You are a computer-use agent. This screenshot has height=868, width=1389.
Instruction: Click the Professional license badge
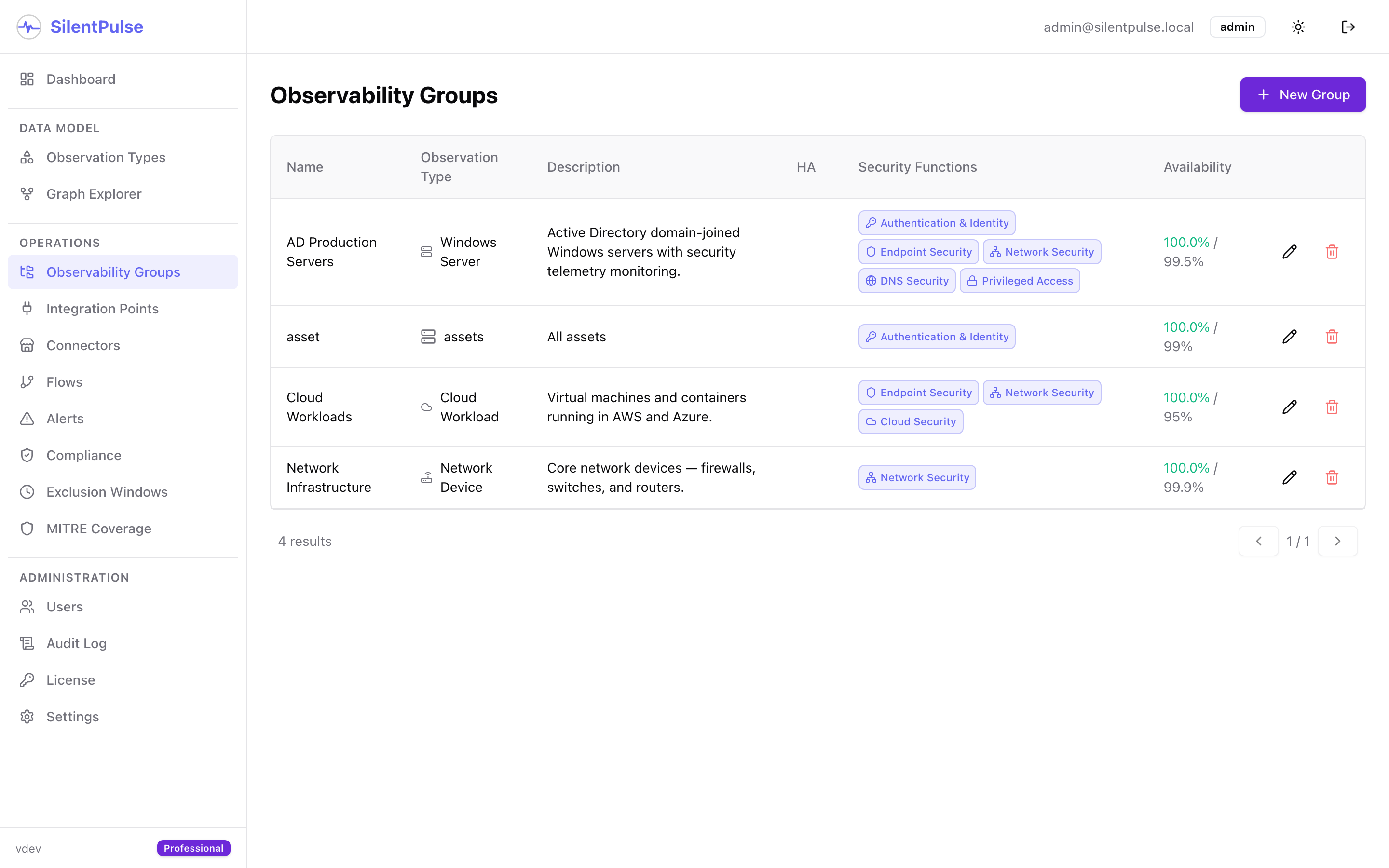tap(193, 848)
